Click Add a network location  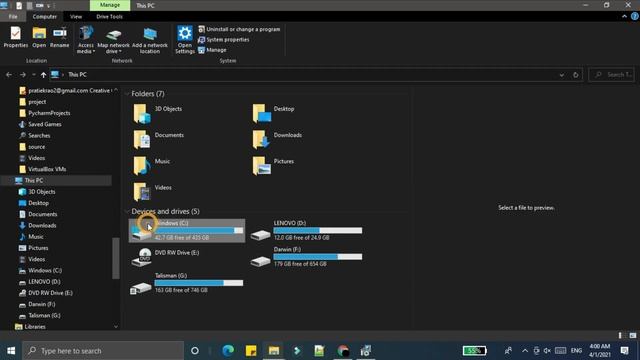[150, 40]
